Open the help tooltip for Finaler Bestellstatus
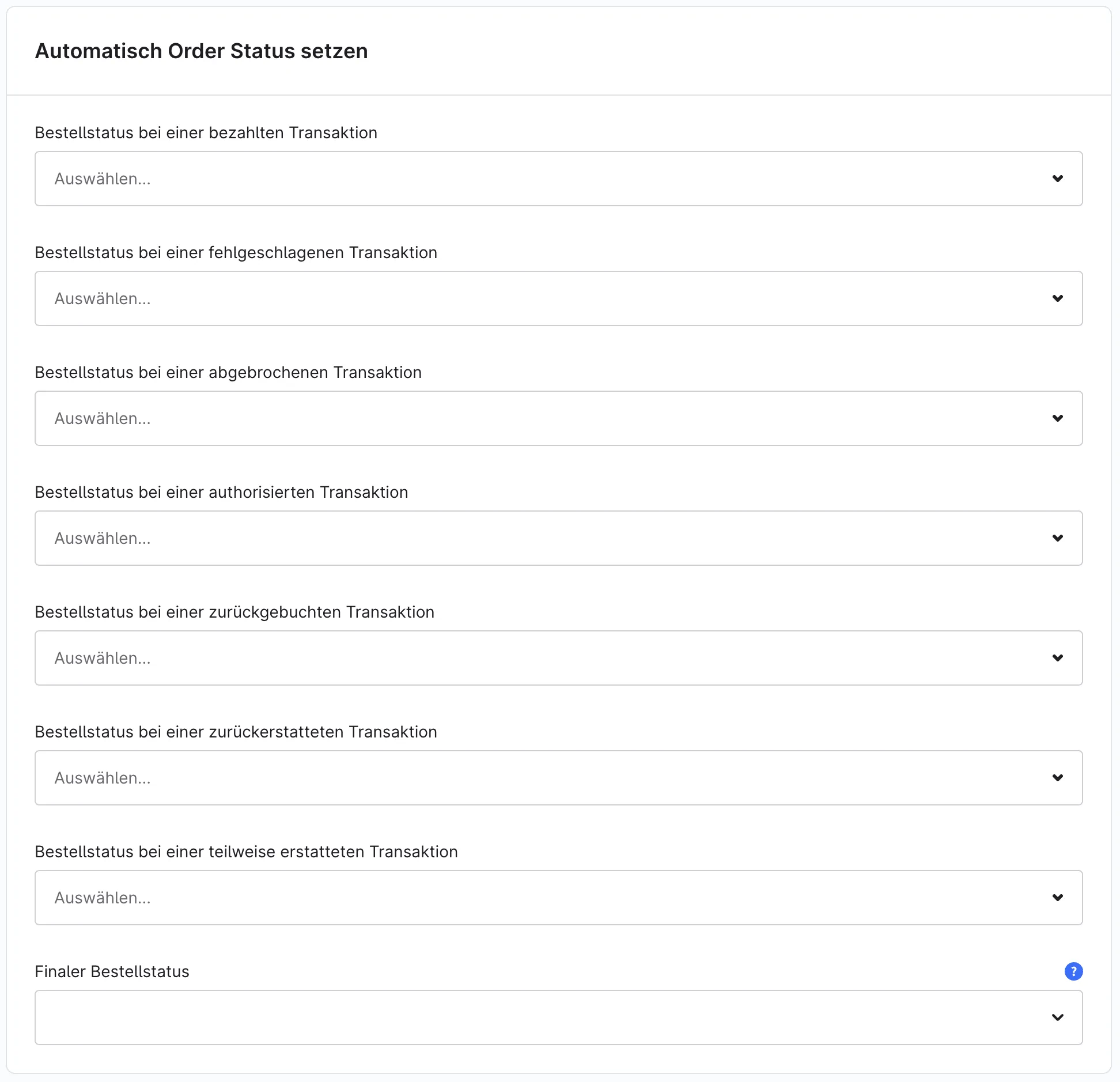 (1073, 971)
